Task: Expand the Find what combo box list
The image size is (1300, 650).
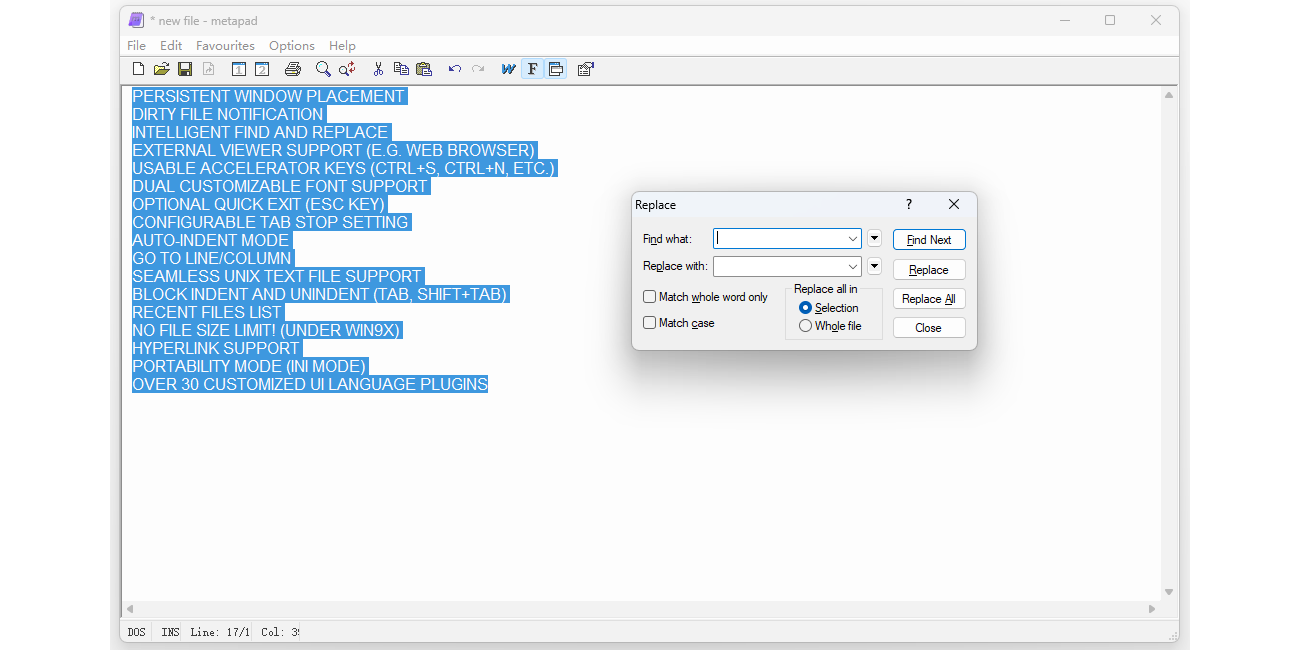Action: (853, 239)
